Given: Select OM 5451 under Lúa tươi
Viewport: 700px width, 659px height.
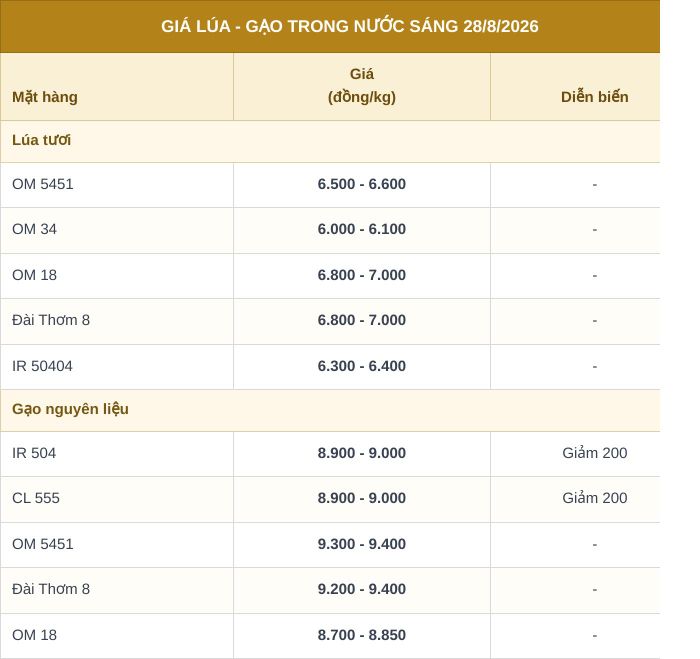Looking at the screenshot, I should [42, 184].
